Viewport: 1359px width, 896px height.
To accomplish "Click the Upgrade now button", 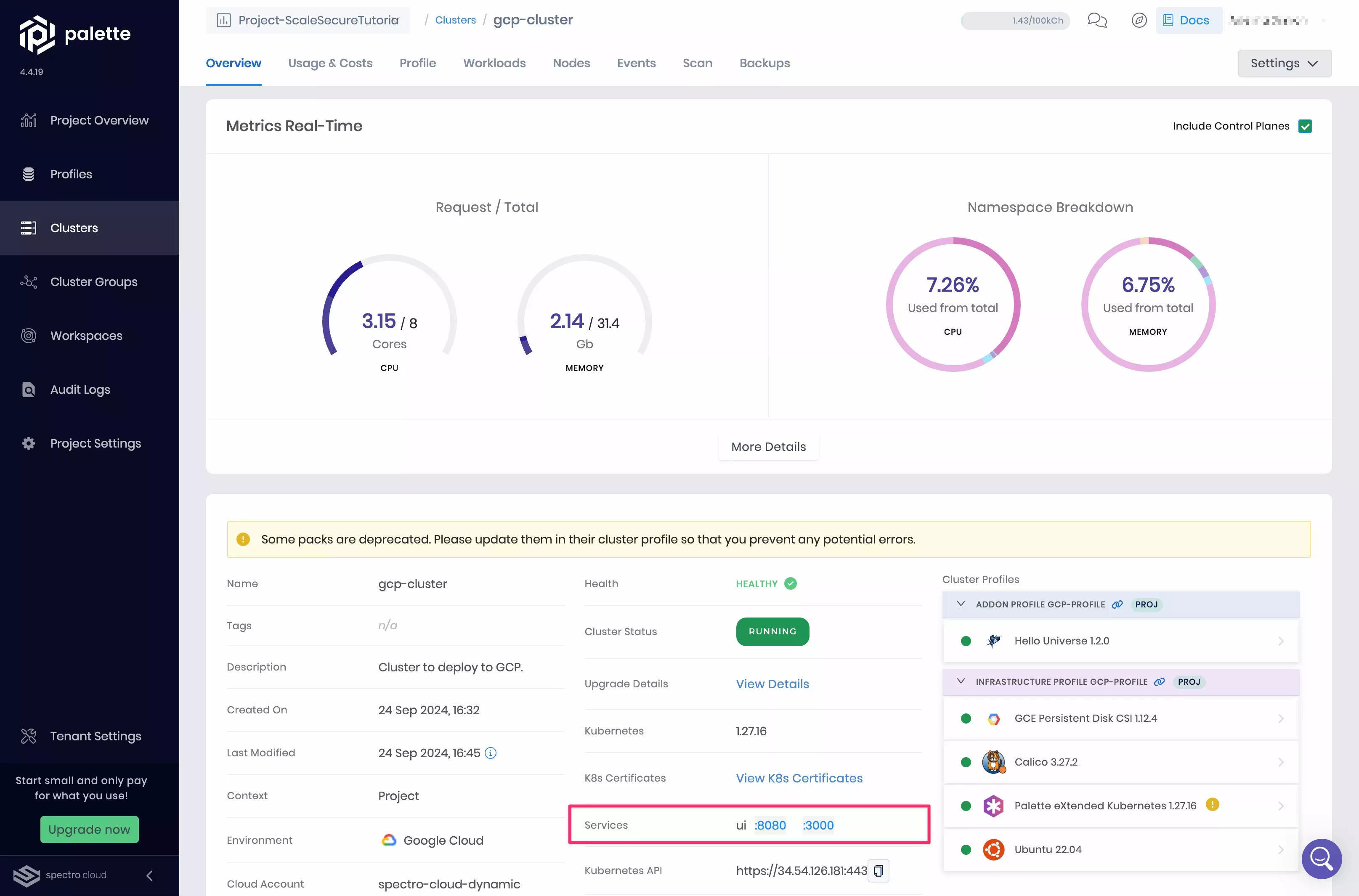I will [89, 829].
